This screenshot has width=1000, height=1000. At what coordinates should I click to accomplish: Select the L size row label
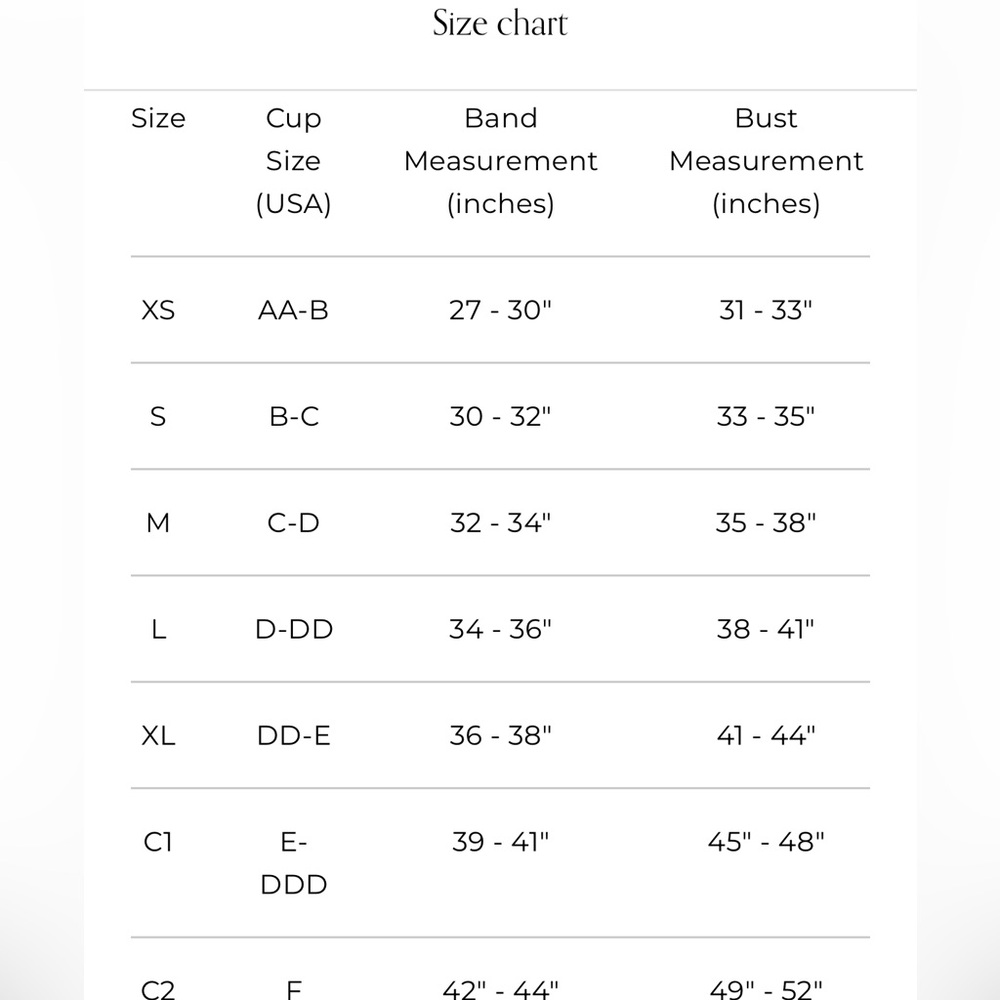tap(159, 630)
